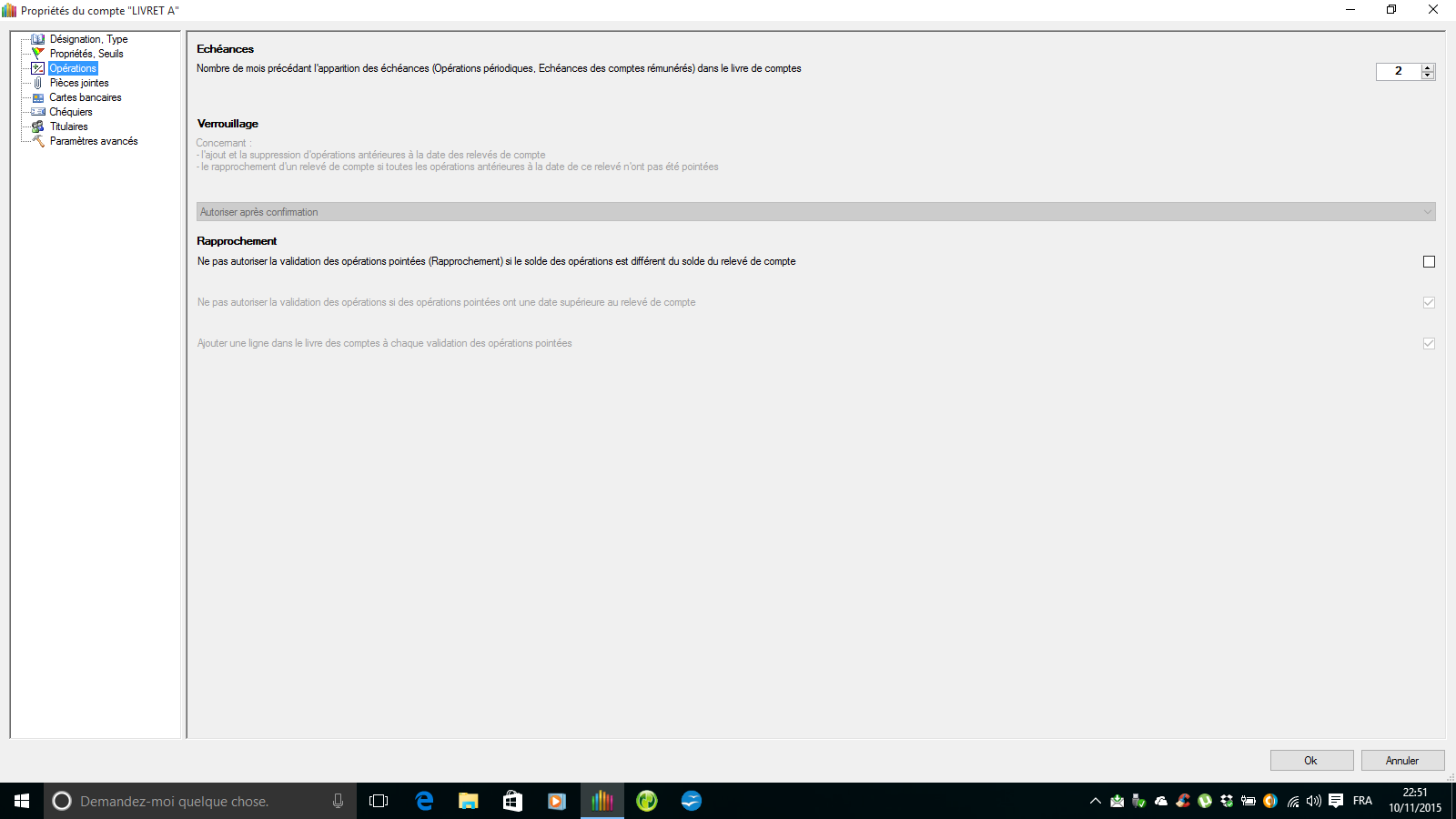Enable the balance mismatch Rapprochement checkbox

click(x=1429, y=262)
